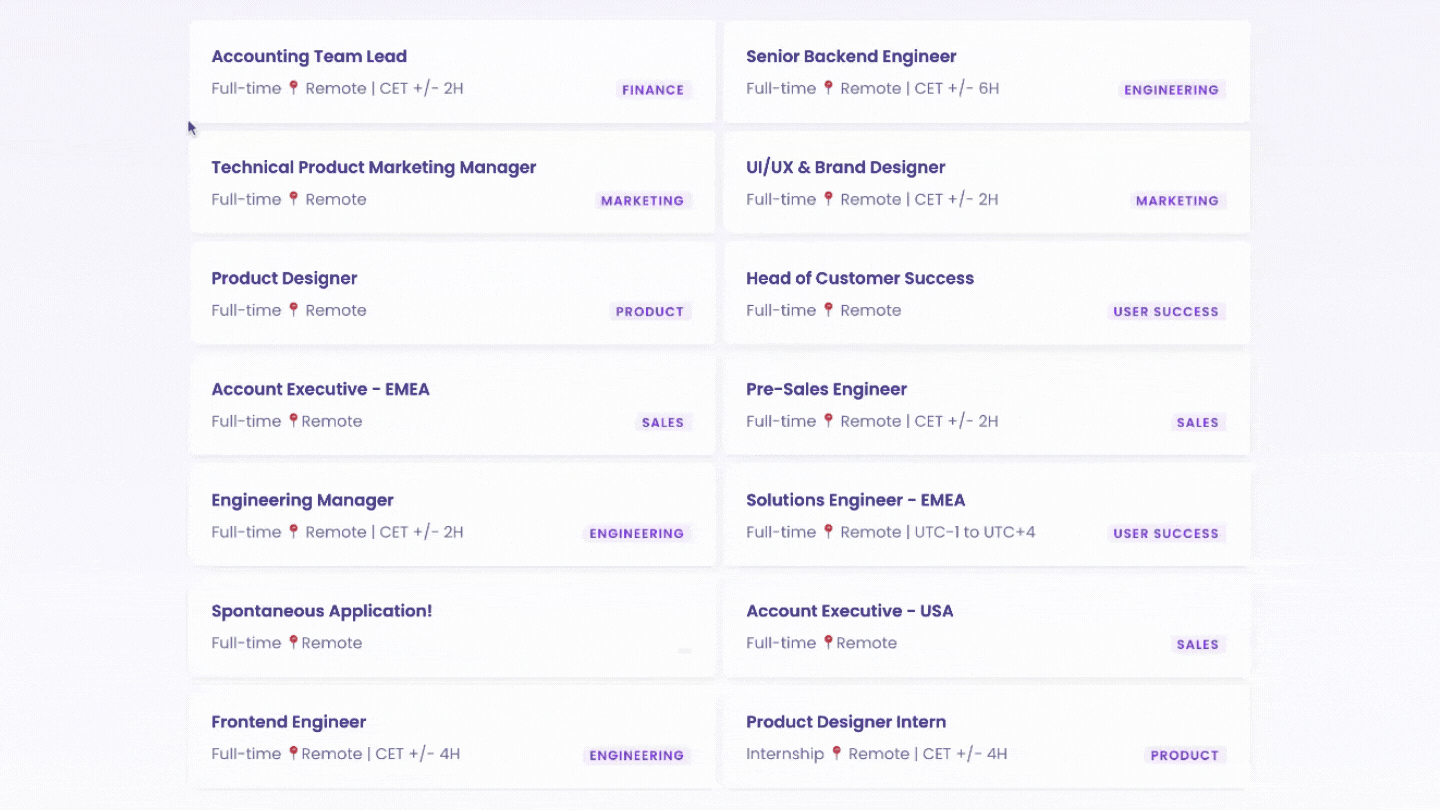Click the ENGINEERING tag on Senior Backend Engineer
Screen dimensions: 1440x810
[1171, 90]
